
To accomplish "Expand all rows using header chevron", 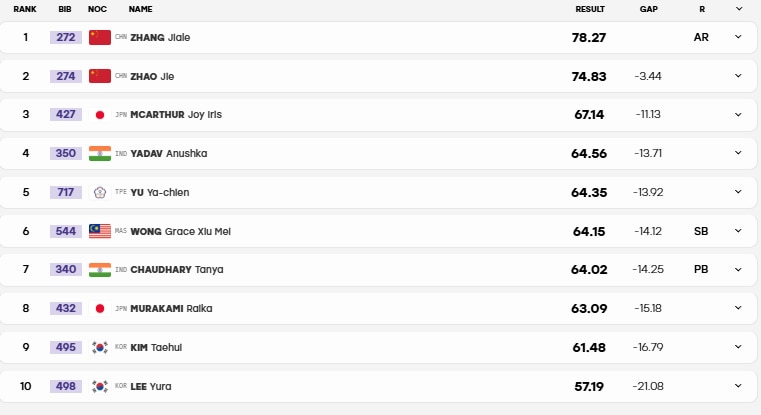I will pyautogui.click(x=739, y=9).
